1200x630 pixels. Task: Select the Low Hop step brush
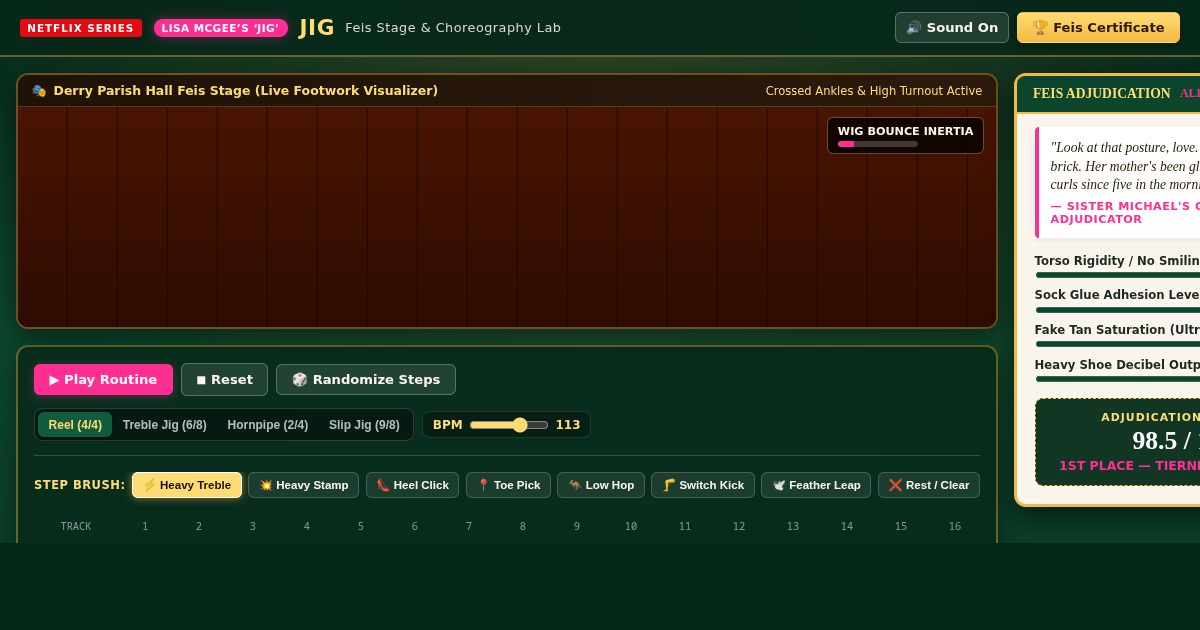pos(601,485)
